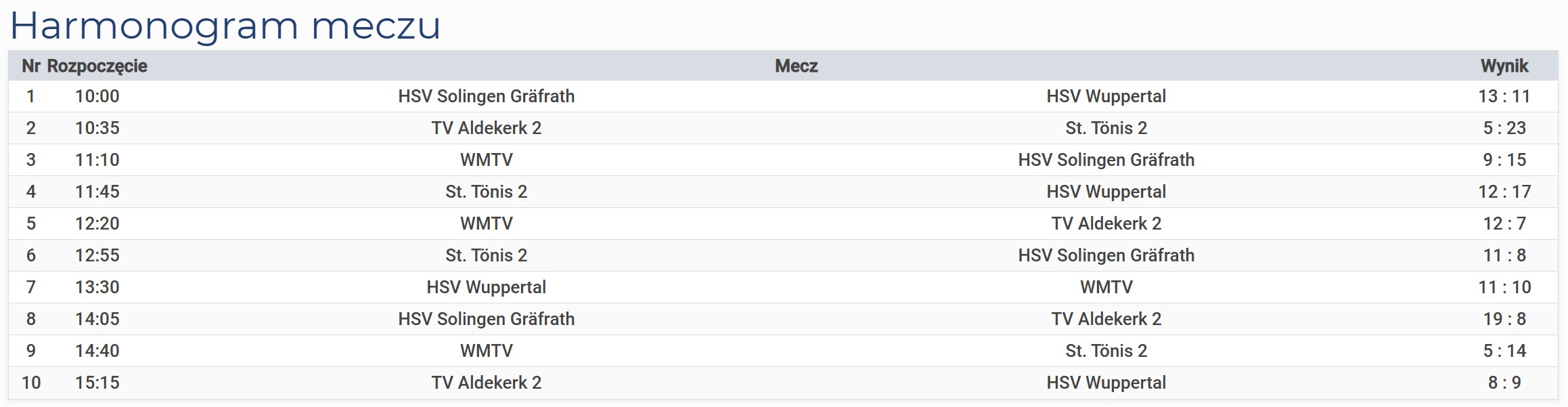Click the 5 : 23 result
Image resolution: width=1568 pixels, height=407 pixels.
(x=1504, y=128)
